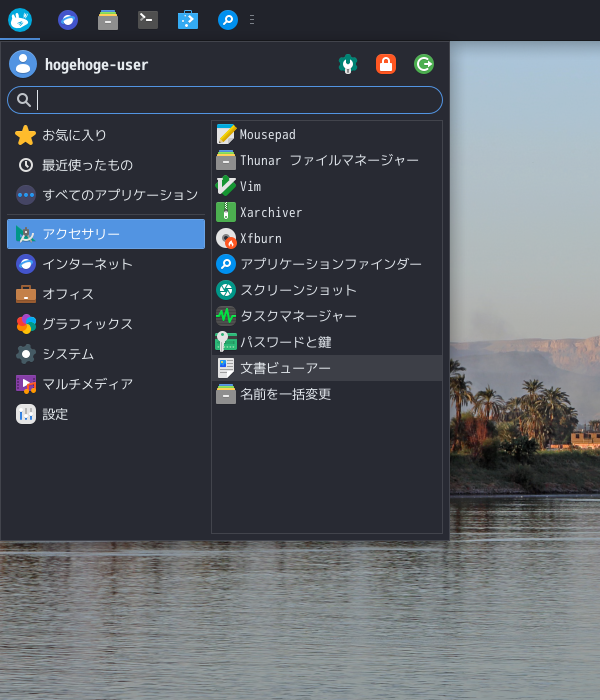Select the マルチメディア category
This screenshot has width=600, height=700.
point(106,384)
